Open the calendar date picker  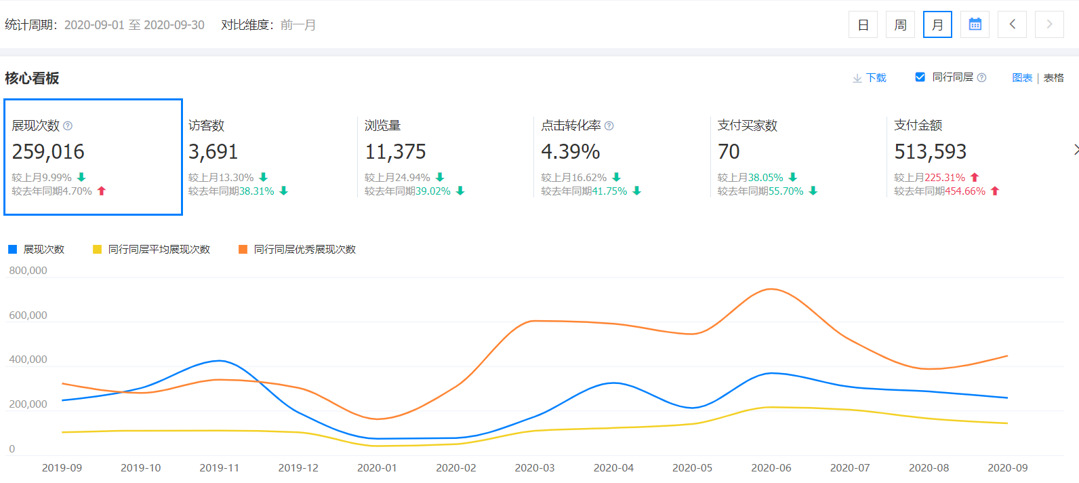tap(974, 25)
